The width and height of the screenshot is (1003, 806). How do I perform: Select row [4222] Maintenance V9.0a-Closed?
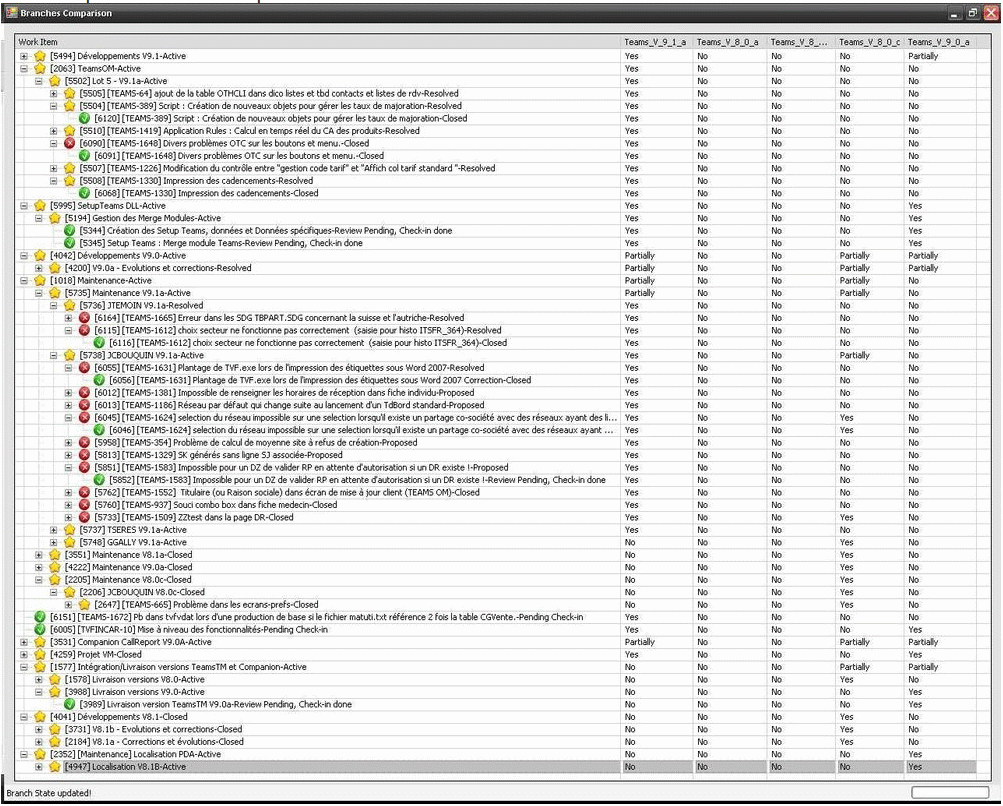[x=496, y=567]
